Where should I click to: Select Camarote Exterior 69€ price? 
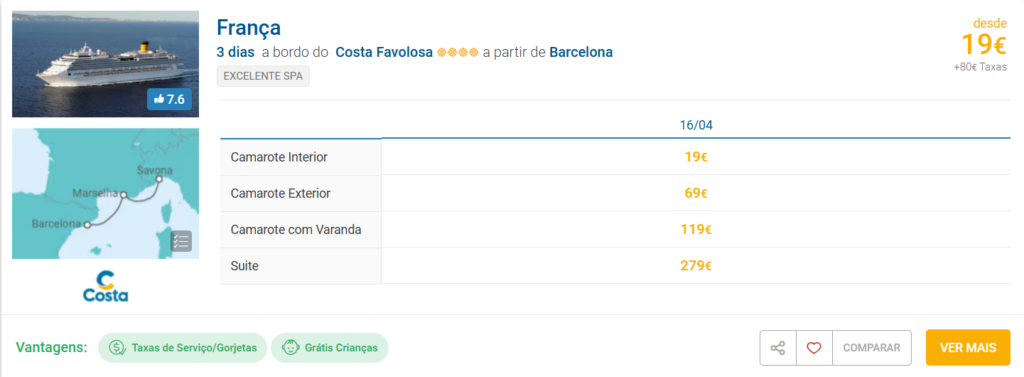696,193
